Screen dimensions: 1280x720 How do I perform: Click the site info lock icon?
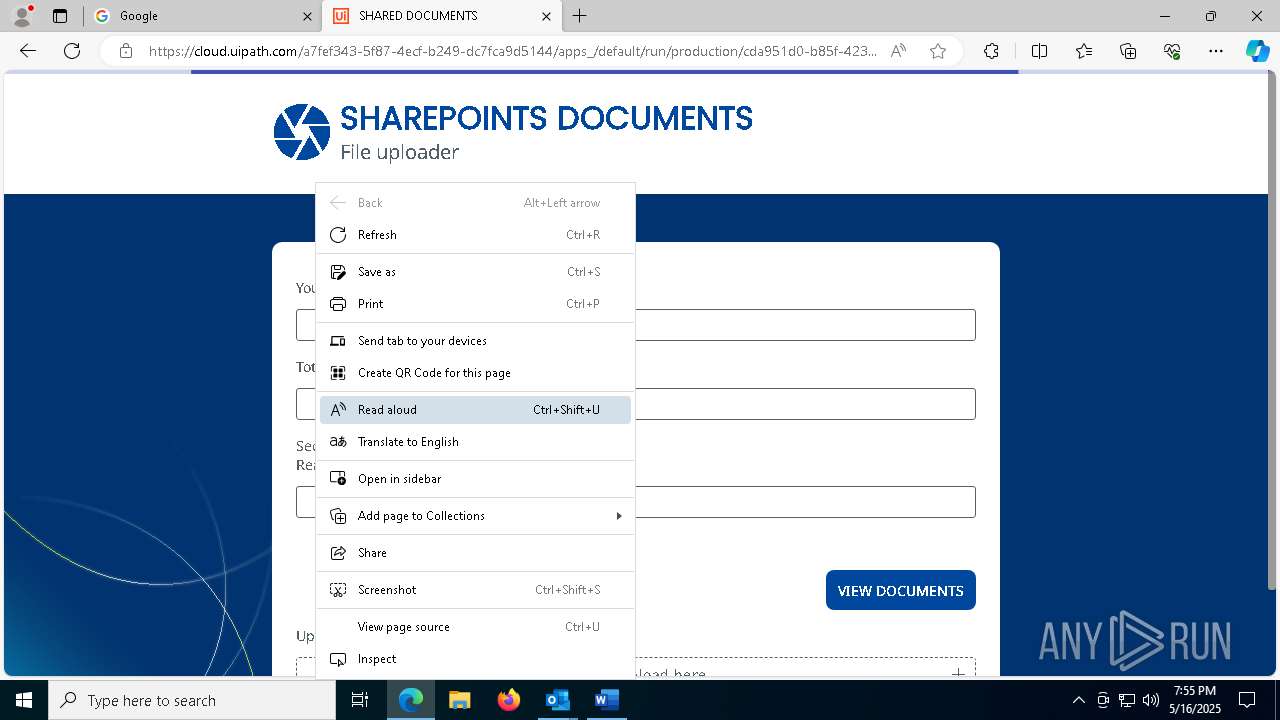pyautogui.click(x=125, y=51)
